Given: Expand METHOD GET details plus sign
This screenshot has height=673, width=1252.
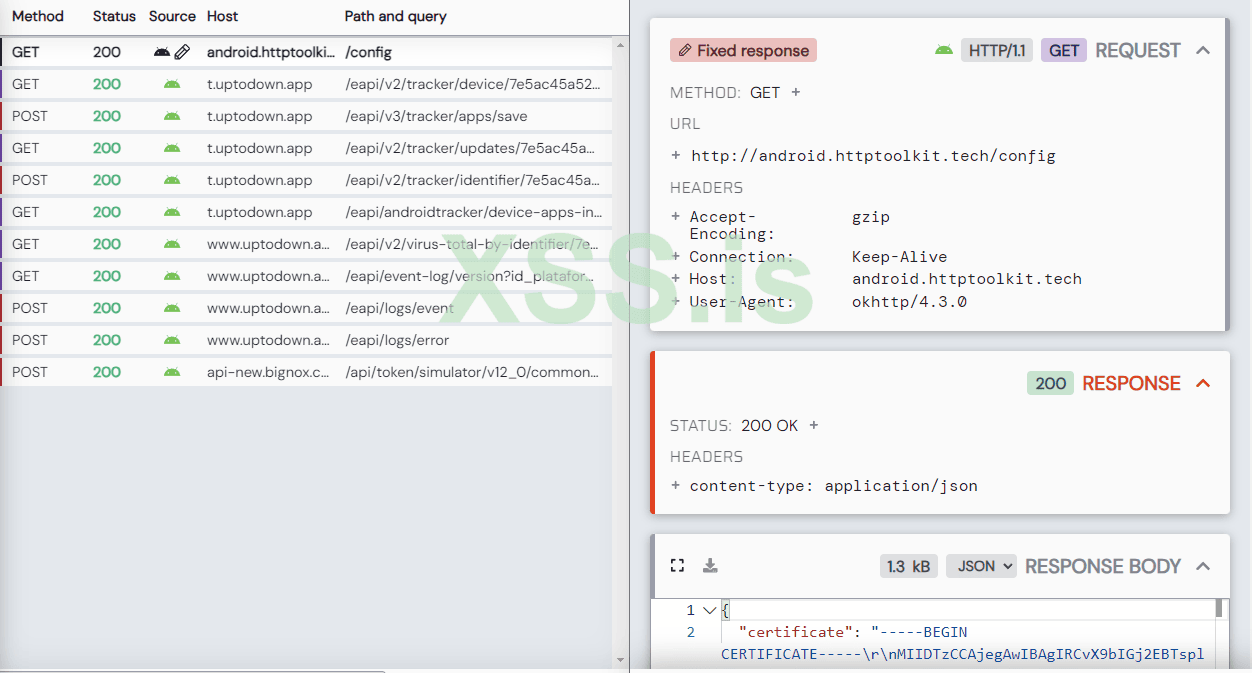Looking at the screenshot, I should [x=796, y=92].
